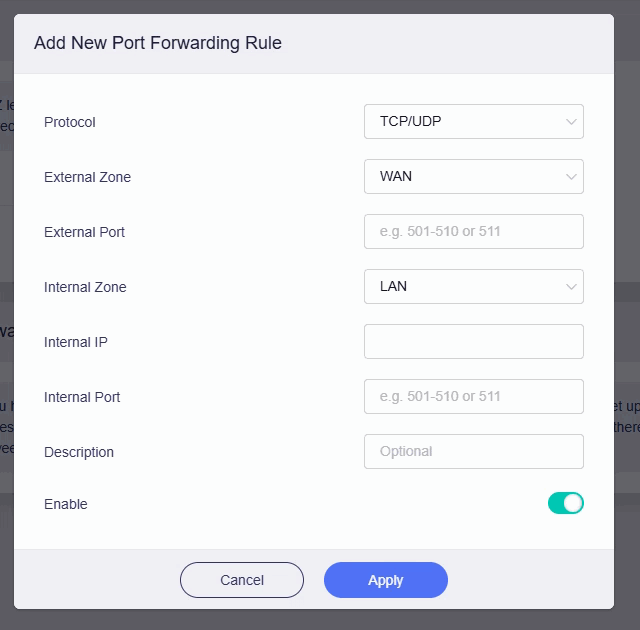This screenshot has height=630, width=640.
Task: Click the chevron arrow in Protocol field
Action: pyautogui.click(x=571, y=122)
